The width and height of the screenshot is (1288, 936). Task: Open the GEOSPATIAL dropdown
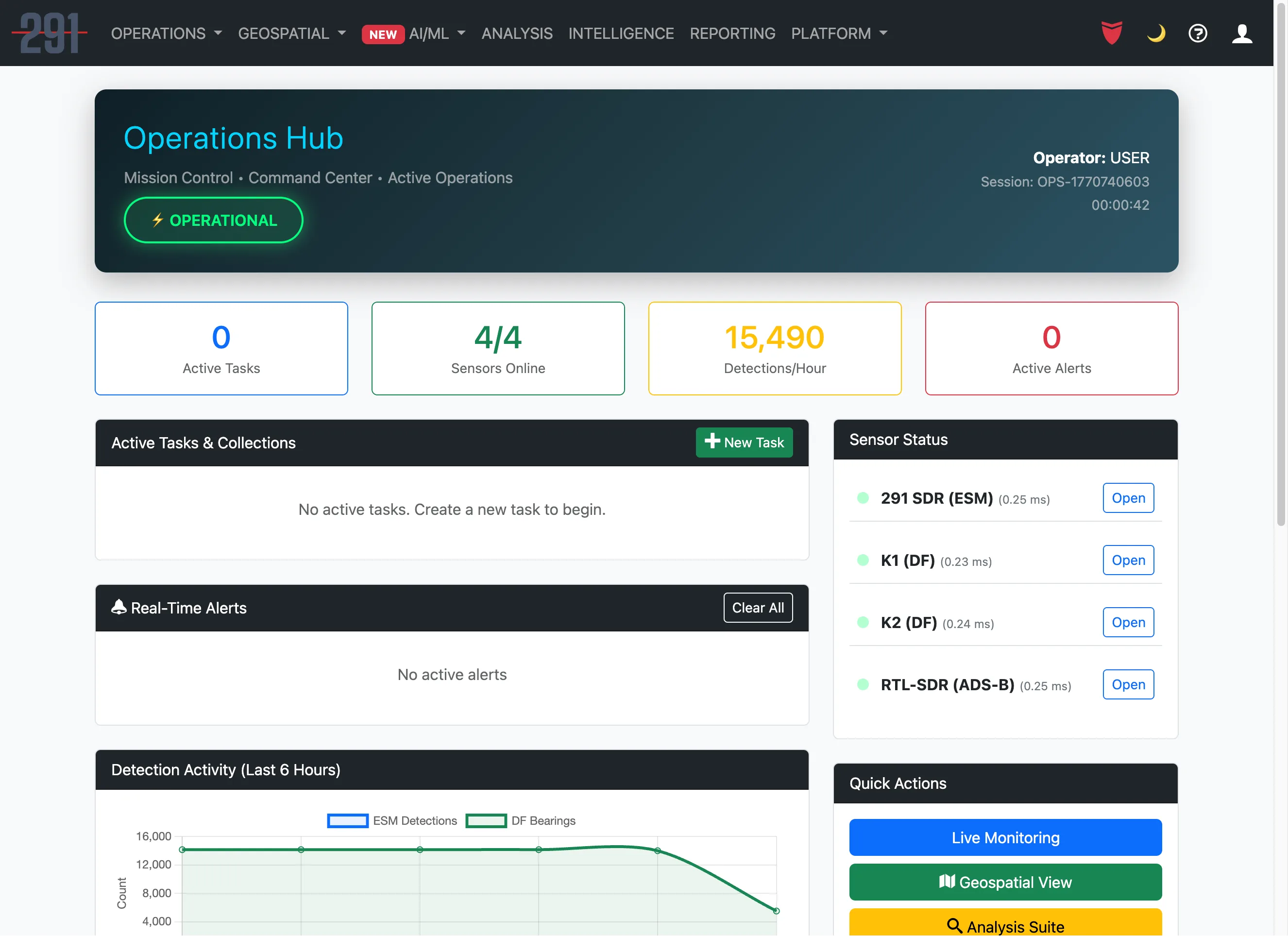pyautogui.click(x=291, y=34)
